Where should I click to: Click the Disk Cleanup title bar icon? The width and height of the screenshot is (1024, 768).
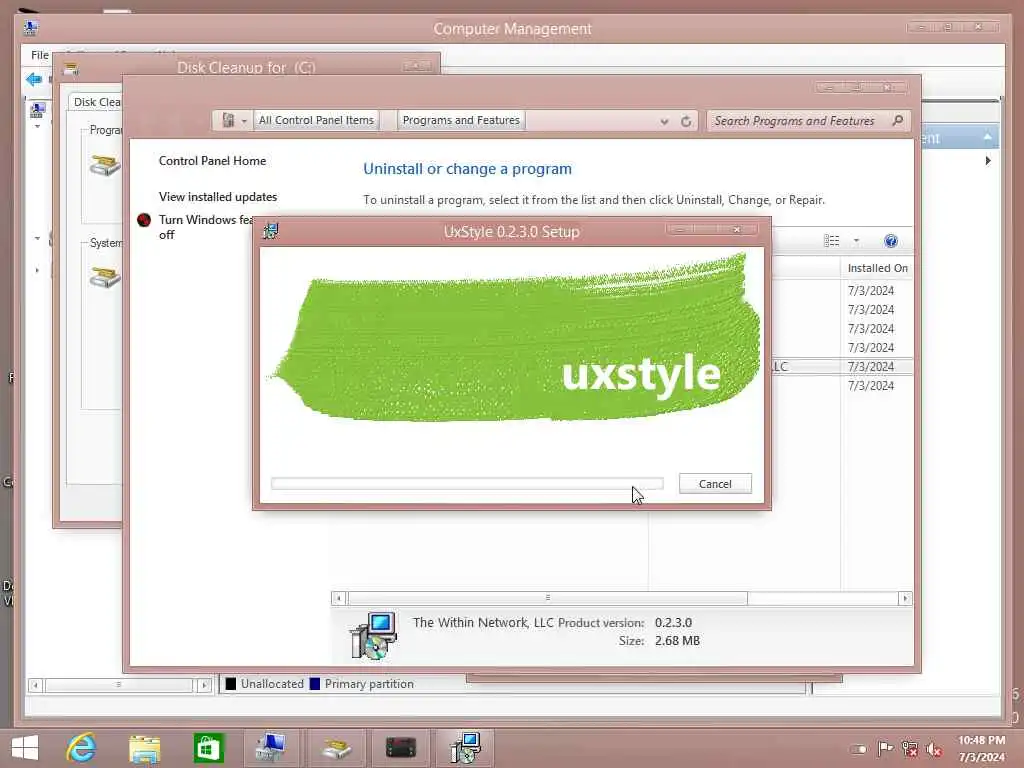[x=71, y=68]
